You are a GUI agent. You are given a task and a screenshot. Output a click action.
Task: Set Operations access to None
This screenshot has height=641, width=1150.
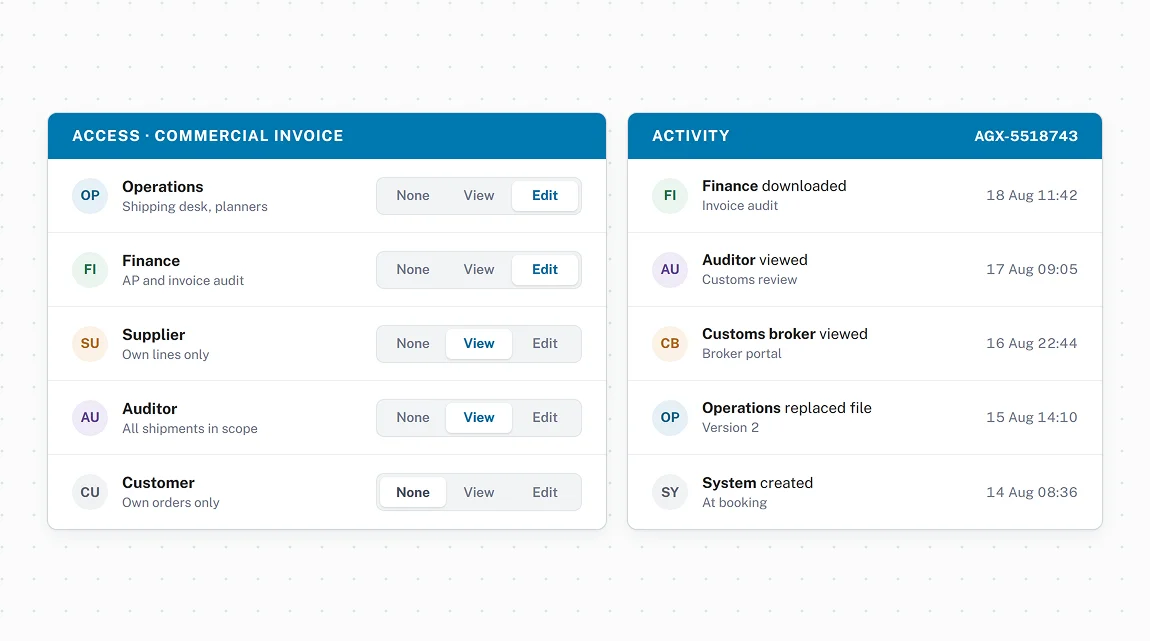413,196
